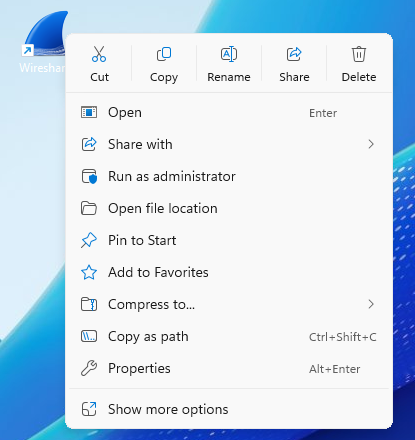Image resolution: width=415 pixels, height=440 pixels.
Task: Choose Open from the context menu
Action: [x=229, y=112]
